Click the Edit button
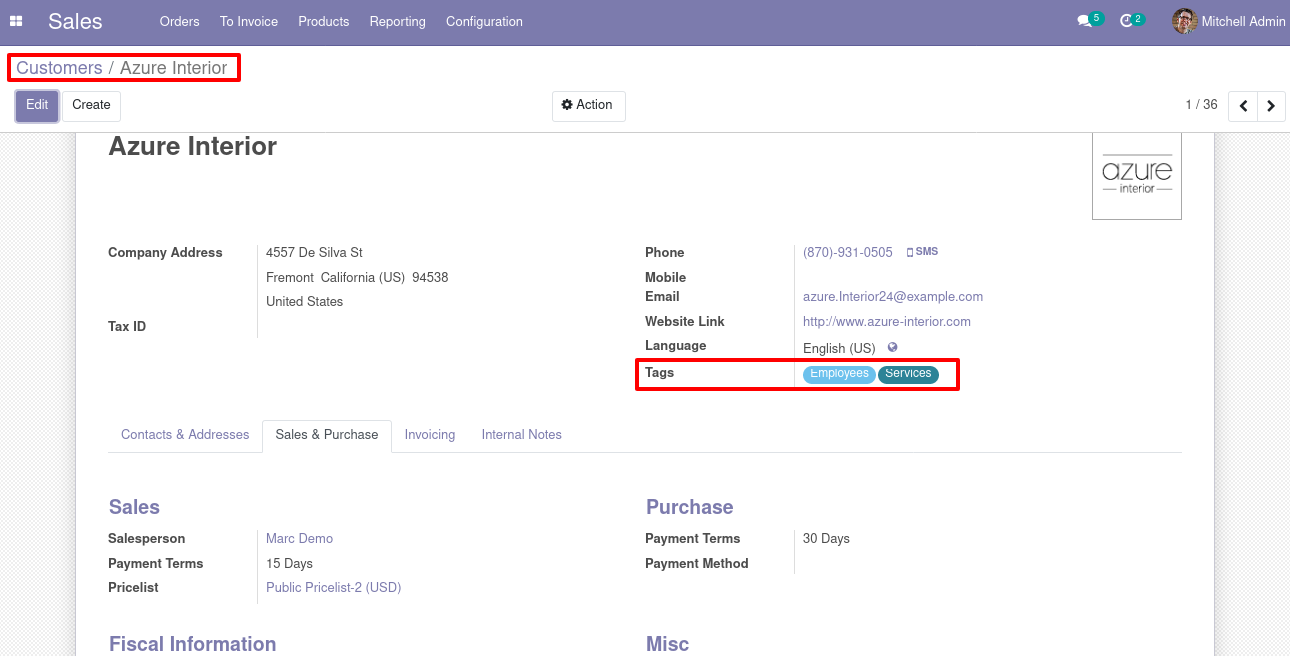1290x656 pixels. (37, 106)
